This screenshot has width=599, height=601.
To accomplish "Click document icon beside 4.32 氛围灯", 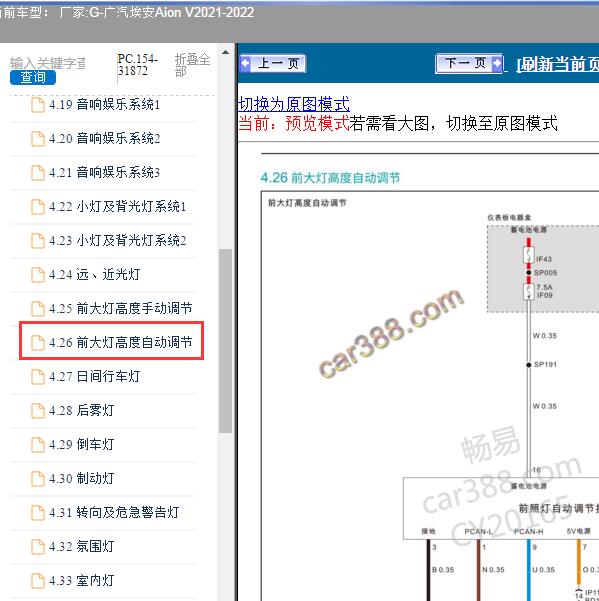I will [38, 547].
